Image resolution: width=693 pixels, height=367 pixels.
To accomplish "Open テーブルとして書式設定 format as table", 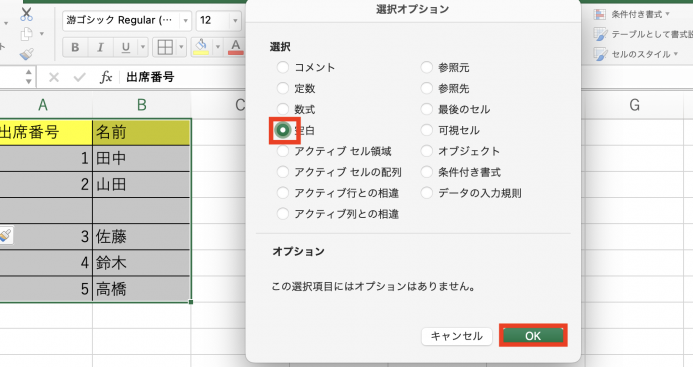I will point(643,34).
